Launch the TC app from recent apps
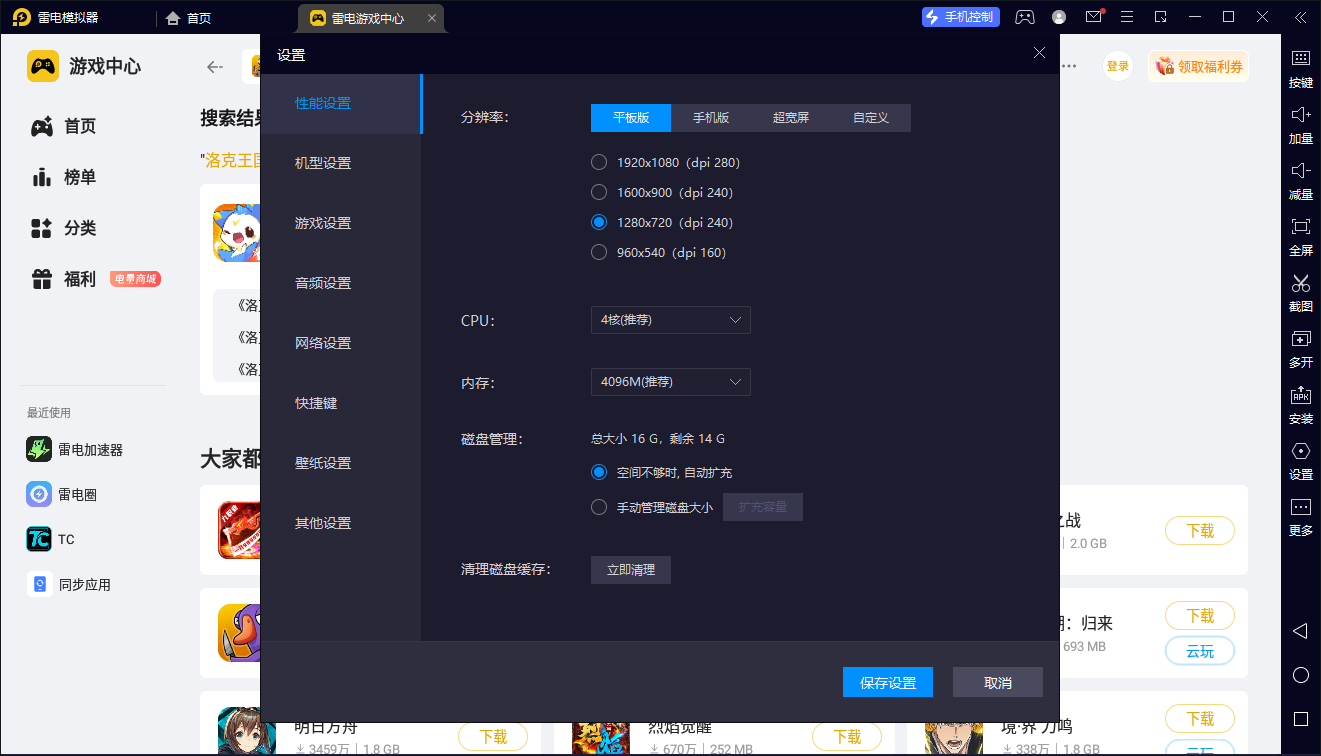The image size is (1321, 756). (51, 539)
